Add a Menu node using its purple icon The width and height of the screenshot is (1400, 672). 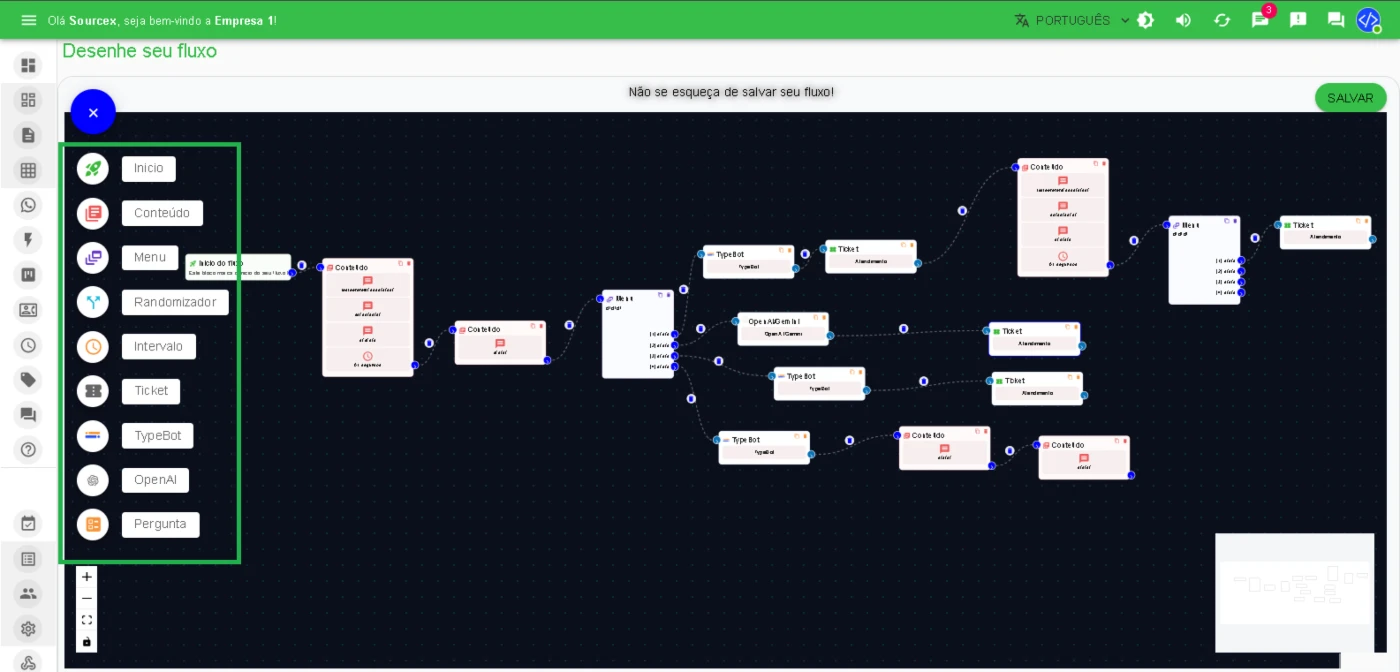93,257
